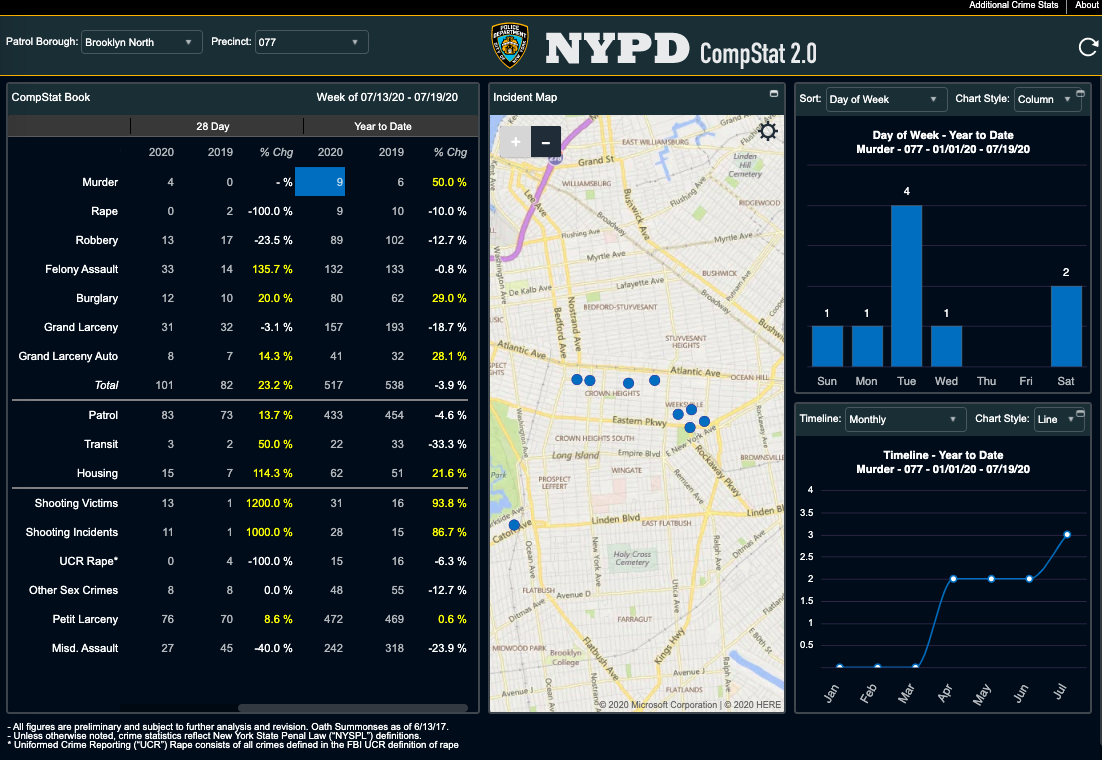Click the 28 Day column group header

coord(212,127)
